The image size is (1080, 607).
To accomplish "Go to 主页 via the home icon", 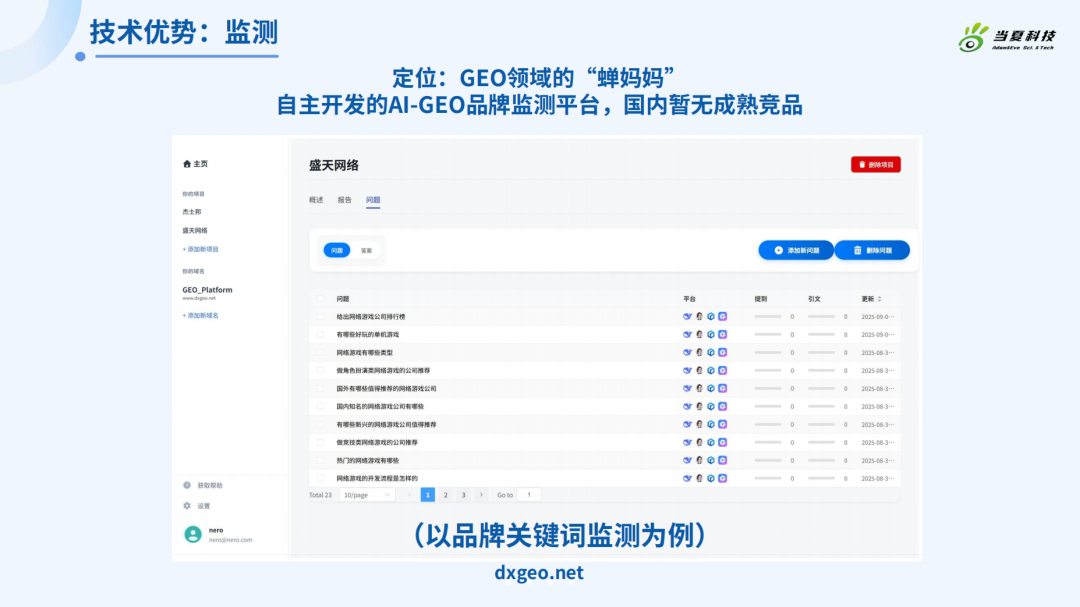I will (187, 164).
